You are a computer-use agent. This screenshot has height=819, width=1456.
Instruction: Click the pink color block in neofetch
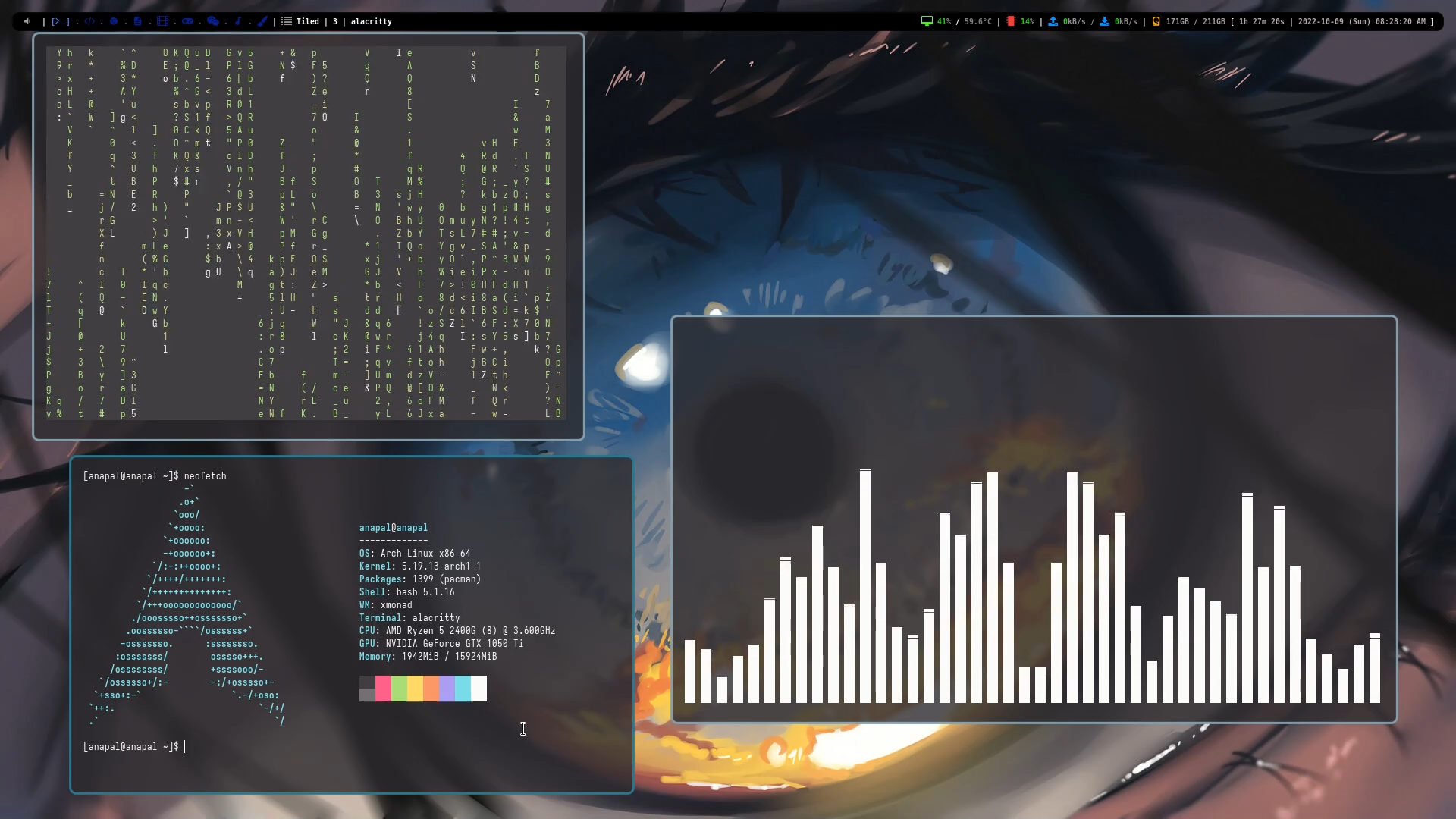383,689
